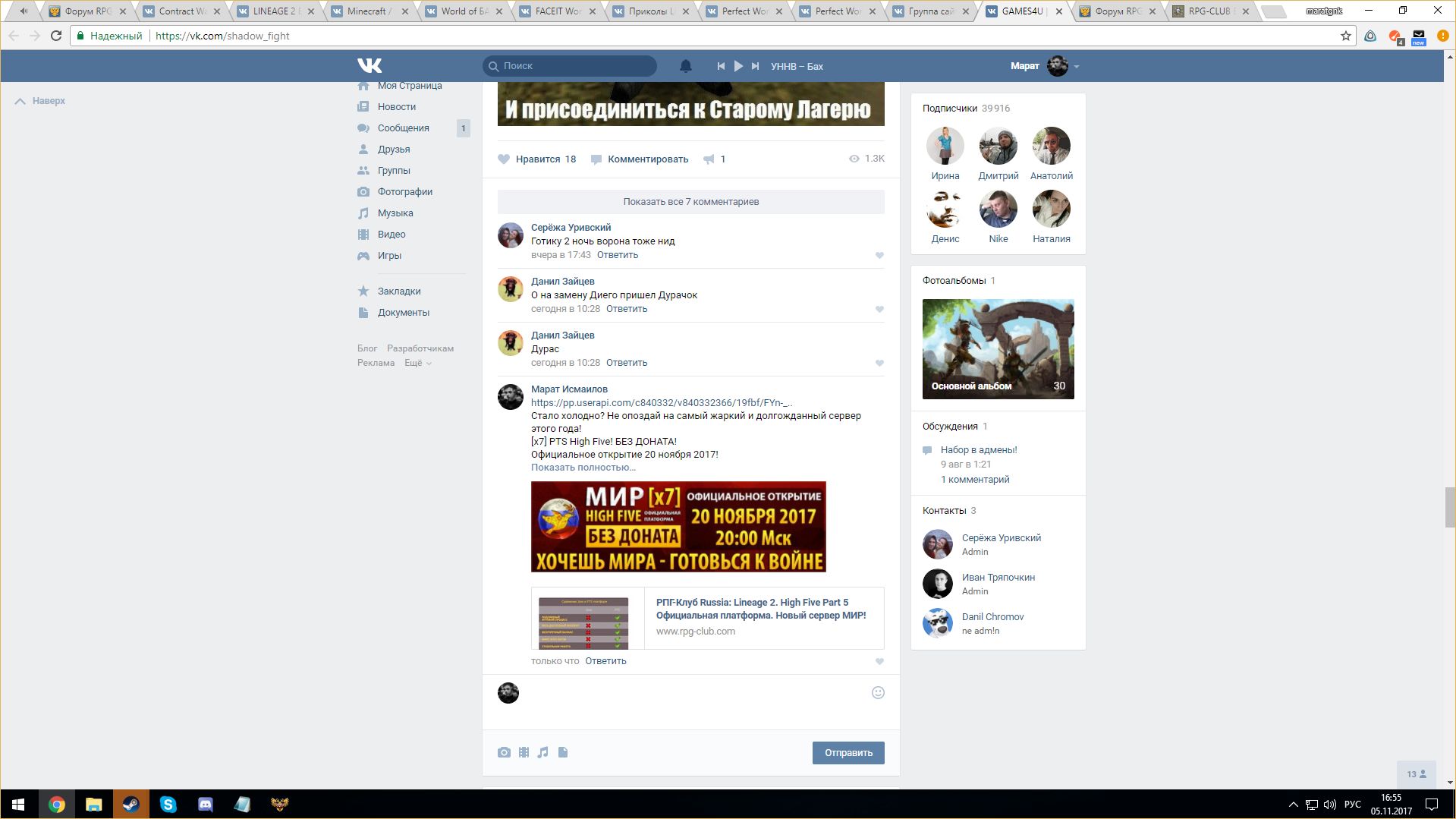This screenshot has width=1456, height=819.
Task: Open Музыка in left menu
Action: pos(395,213)
